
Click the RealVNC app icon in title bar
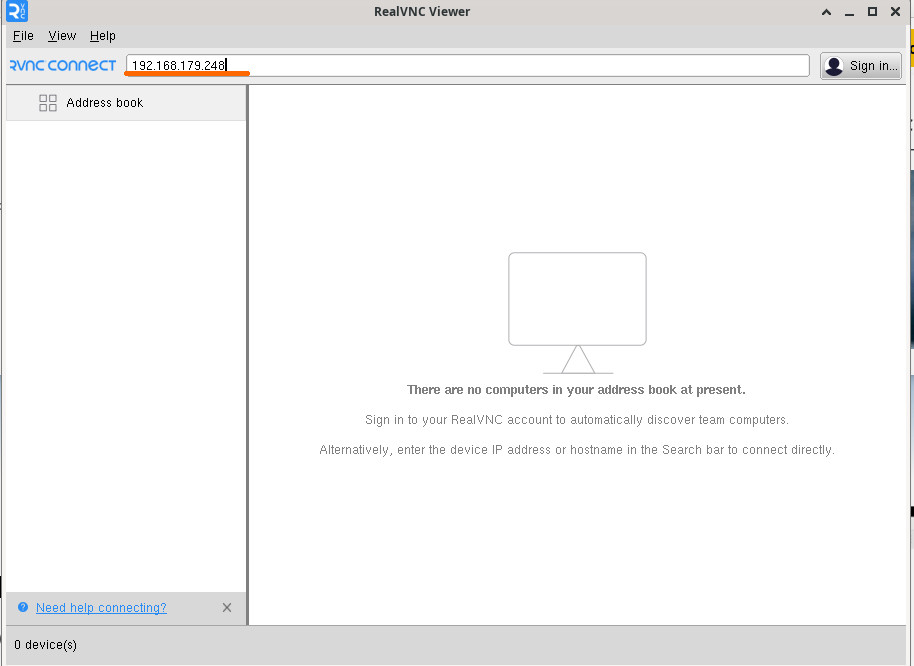coord(17,11)
